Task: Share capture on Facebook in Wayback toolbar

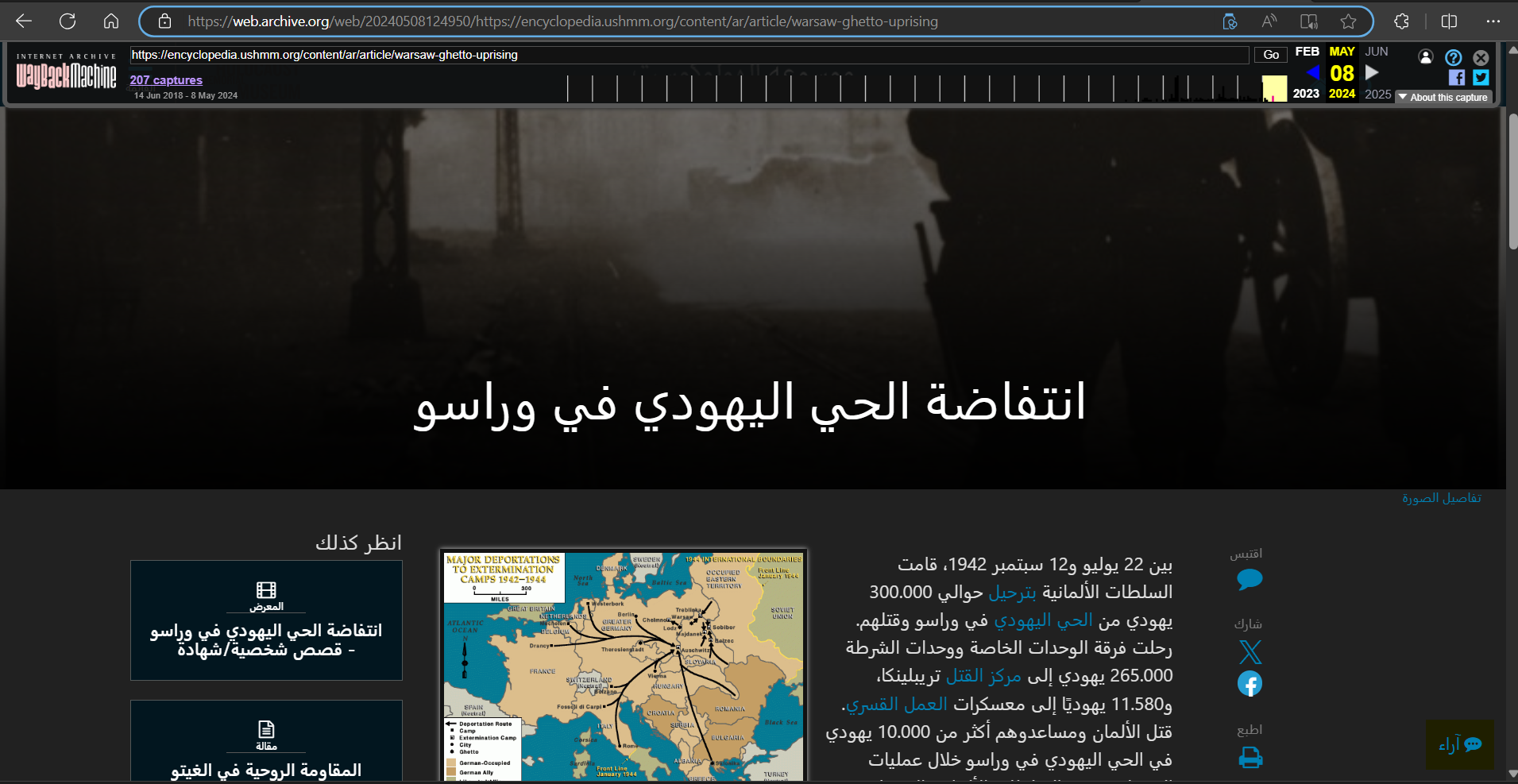Action: [1456, 78]
